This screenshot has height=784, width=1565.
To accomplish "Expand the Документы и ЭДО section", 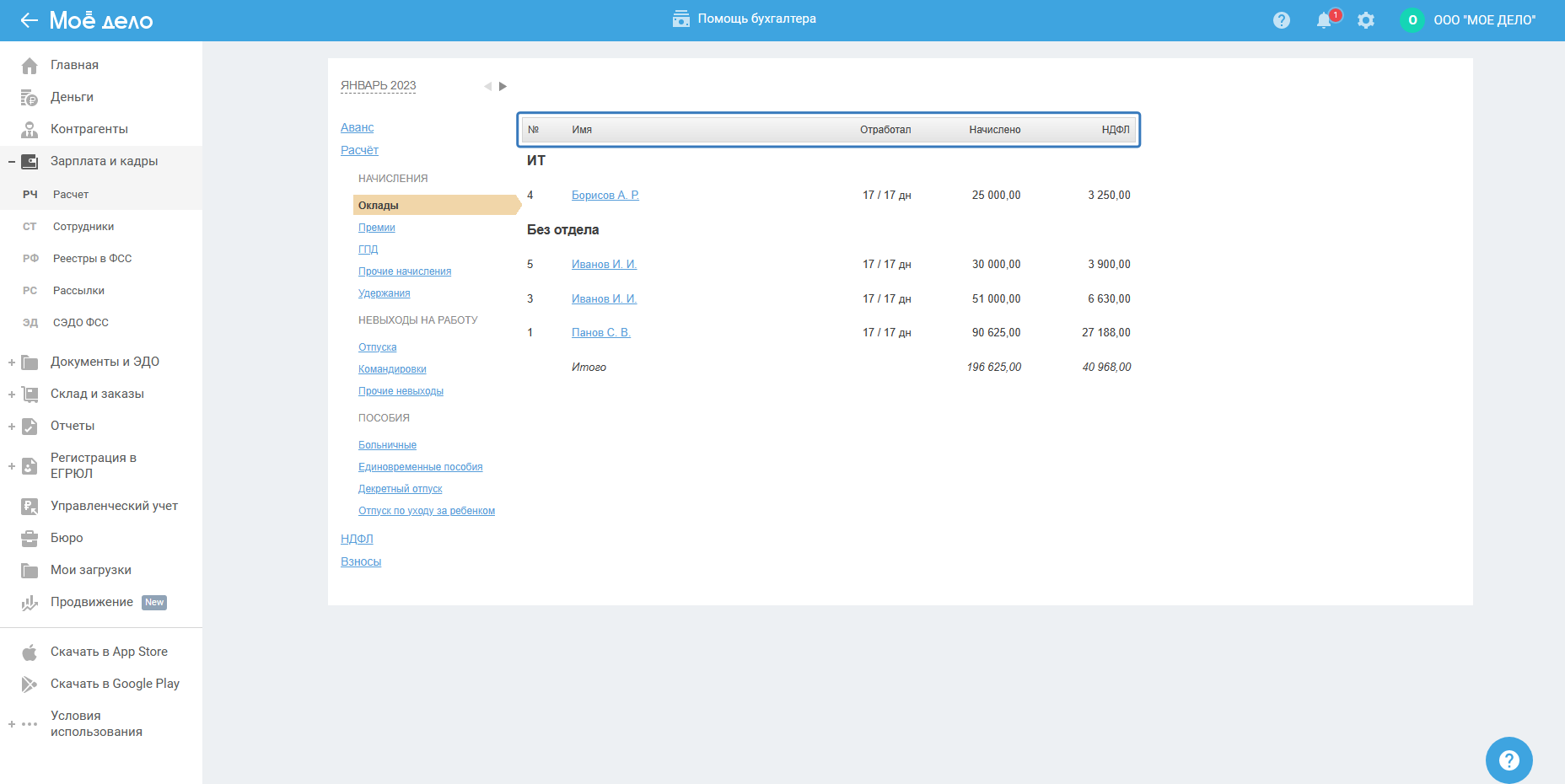I will click(12, 362).
